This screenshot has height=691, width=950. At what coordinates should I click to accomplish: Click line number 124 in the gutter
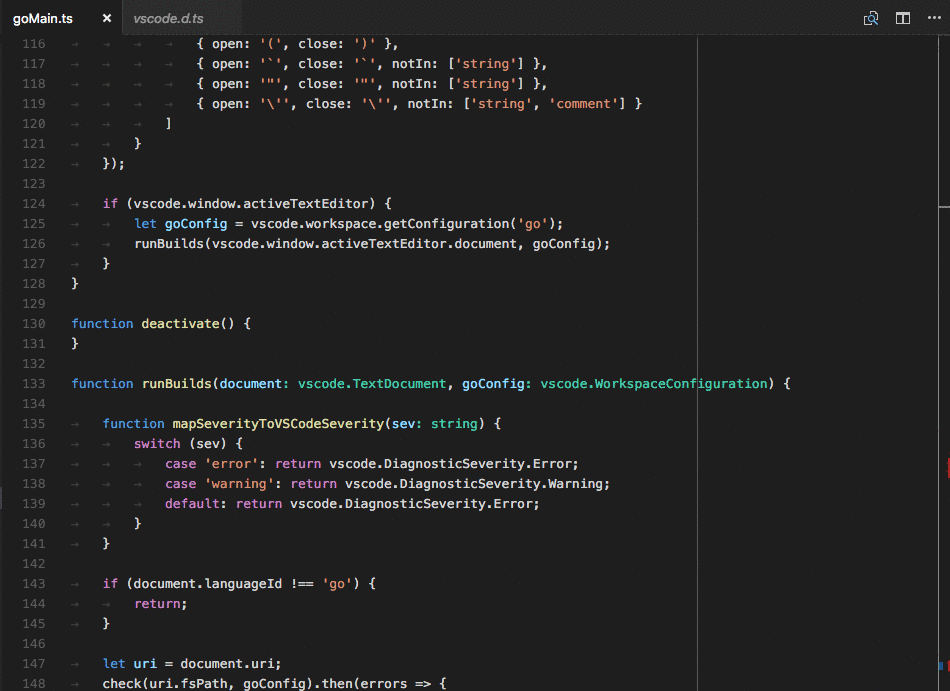point(34,203)
